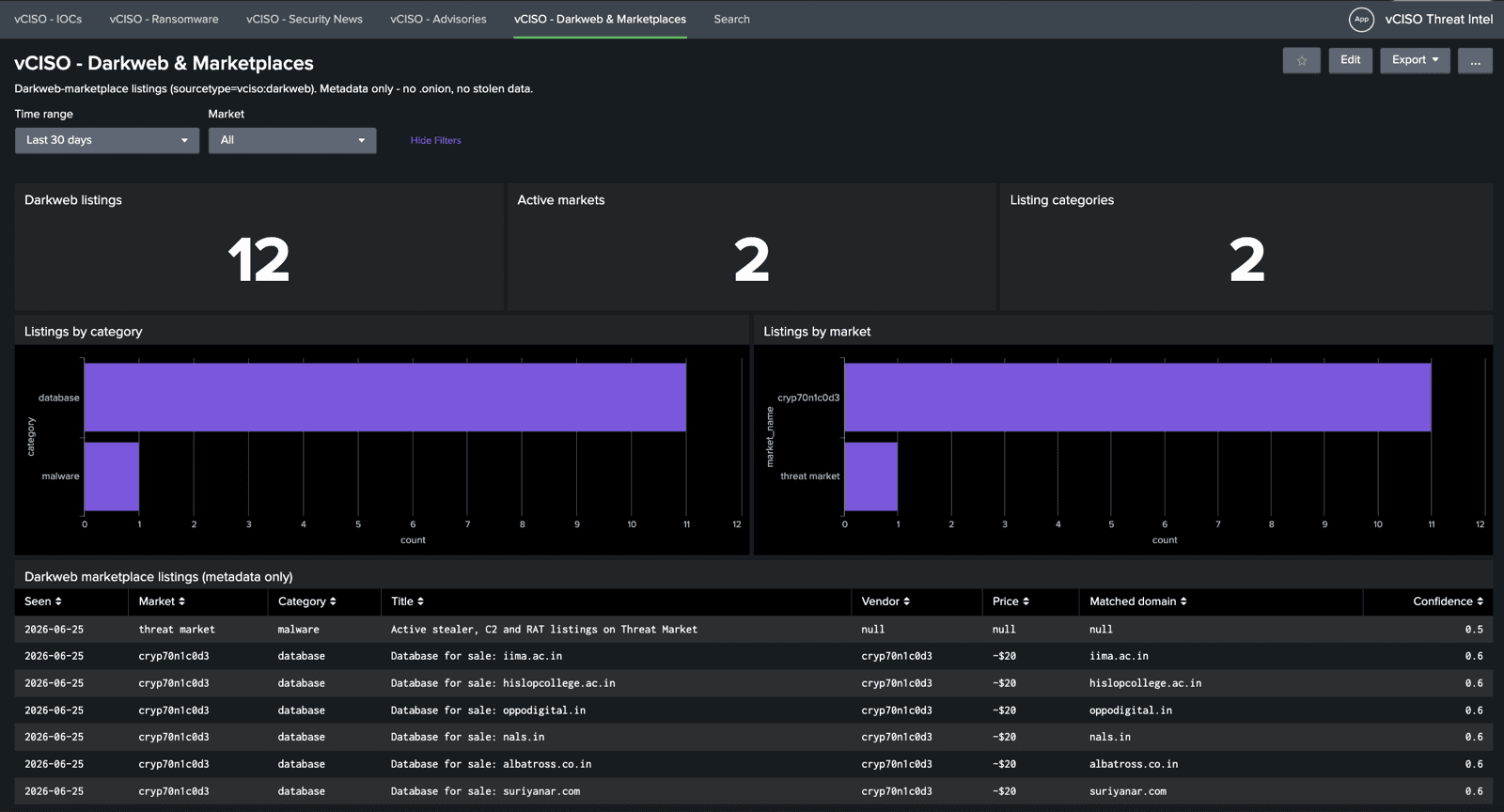This screenshot has height=812, width=1504.
Task: Click the 'threat market' cell in the Market column
Action: [x=177, y=630]
